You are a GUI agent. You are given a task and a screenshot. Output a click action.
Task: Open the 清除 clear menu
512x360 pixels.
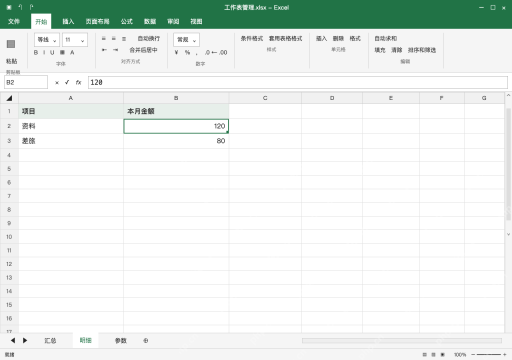pos(396,50)
